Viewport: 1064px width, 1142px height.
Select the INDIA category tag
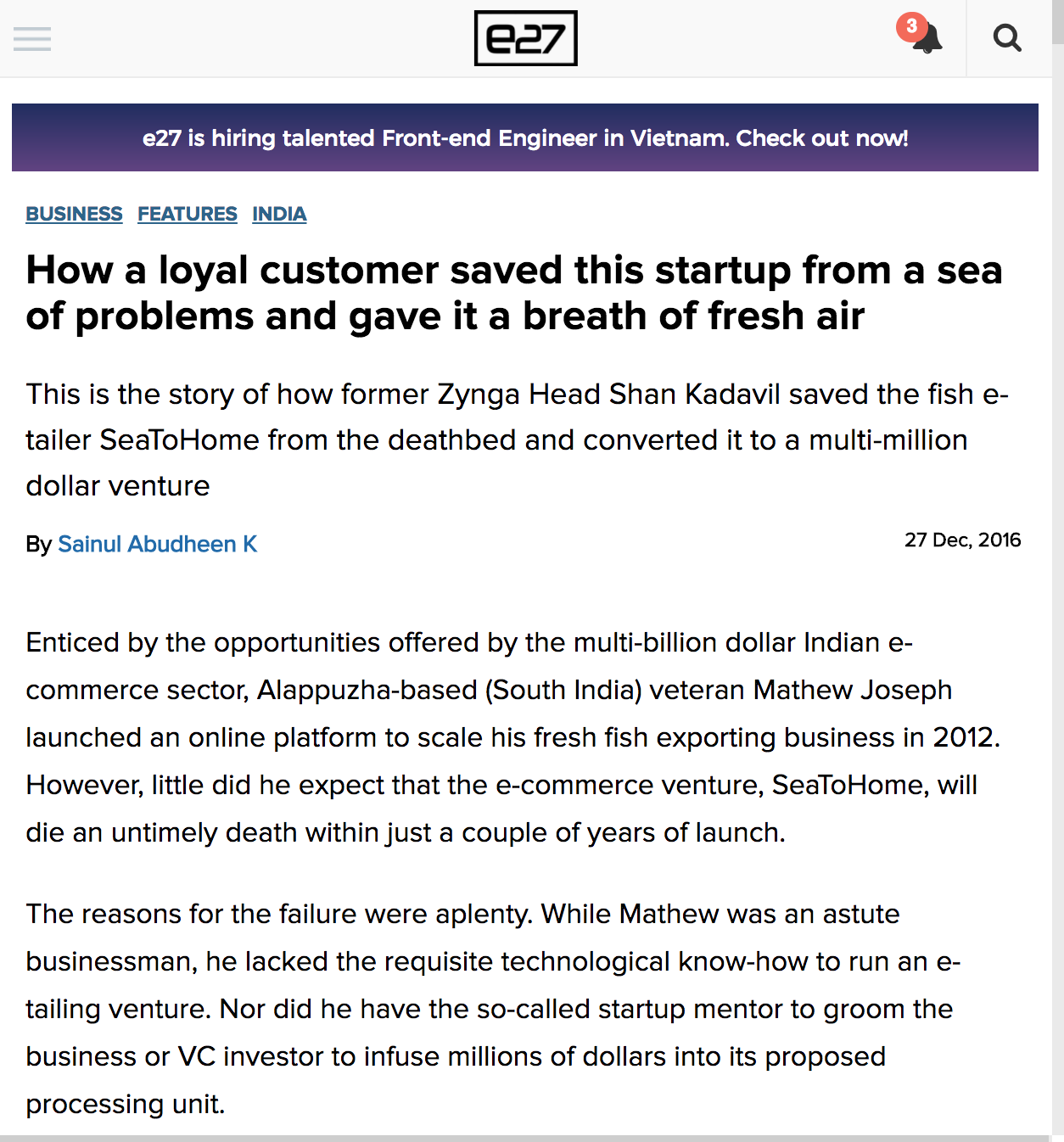pyautogui.click(x=279, y=214)
